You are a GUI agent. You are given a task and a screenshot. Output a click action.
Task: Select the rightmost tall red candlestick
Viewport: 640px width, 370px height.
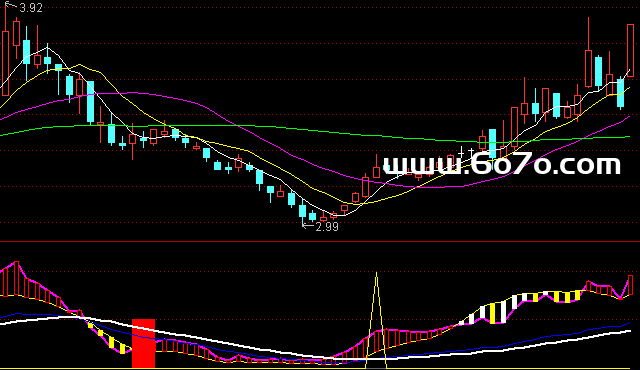tap(631, 50)
